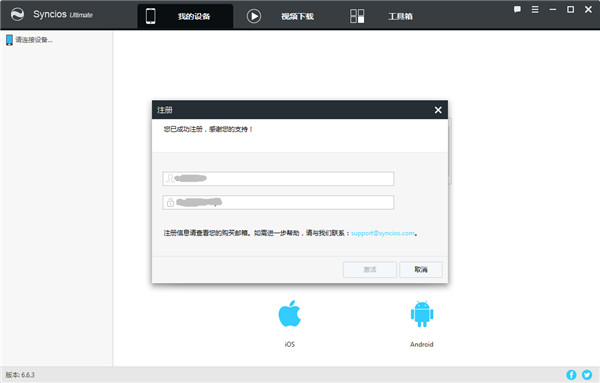
Task: Click the 取消 button
Action: click(x=421, y=269)
